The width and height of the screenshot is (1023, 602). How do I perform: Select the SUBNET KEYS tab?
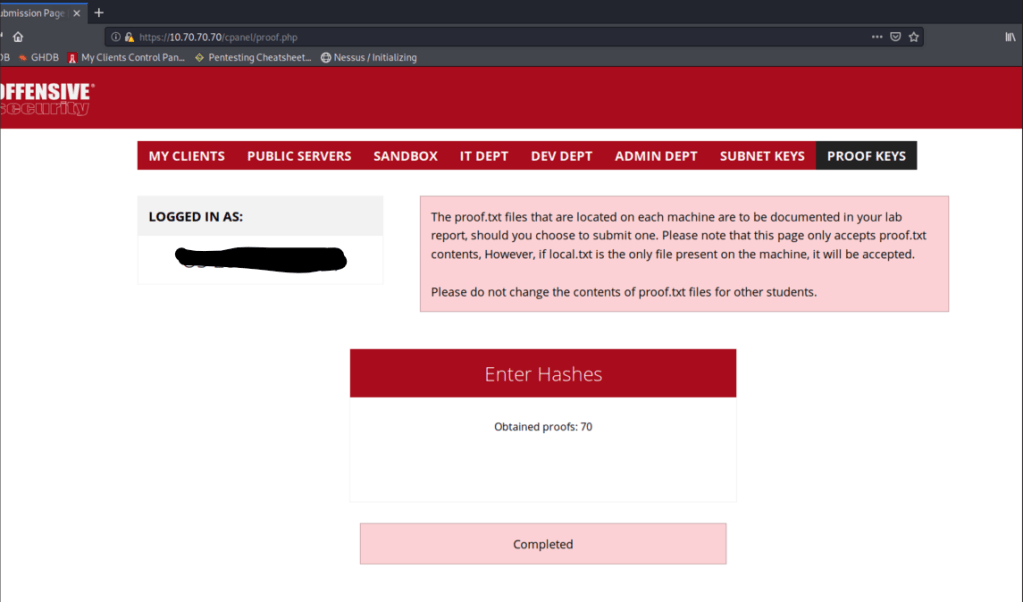761,156
